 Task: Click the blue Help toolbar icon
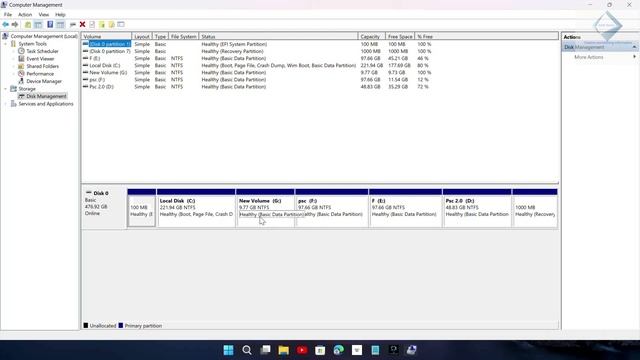pyautogui.click(x=50, y=25)
